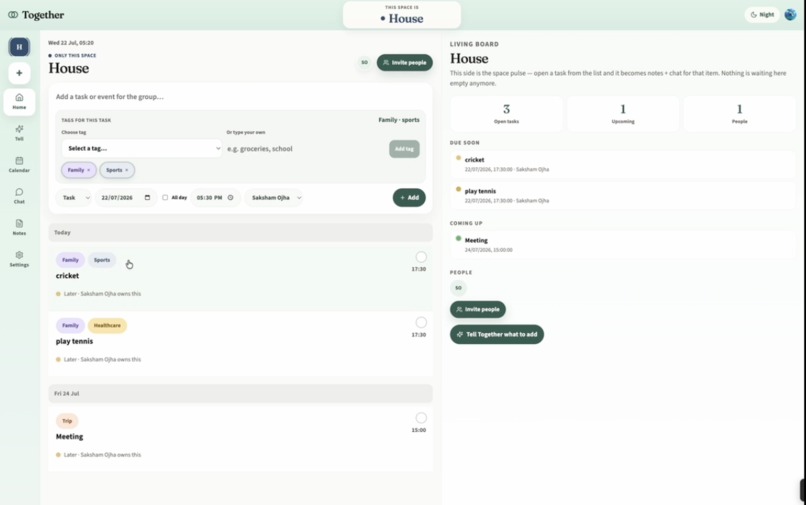Open cricket under Due Soon
The height and width of the screenshot is (505, 806).
pyautogui.click(x=622, y=164)
